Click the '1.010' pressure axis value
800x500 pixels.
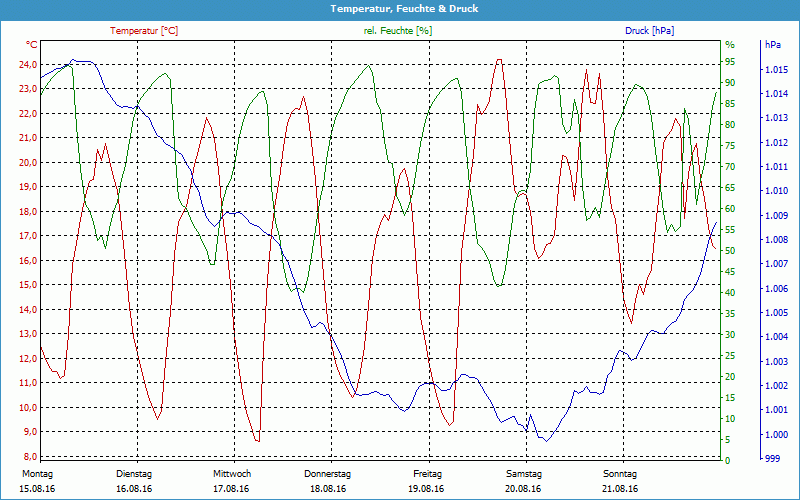tap(777, 191)
